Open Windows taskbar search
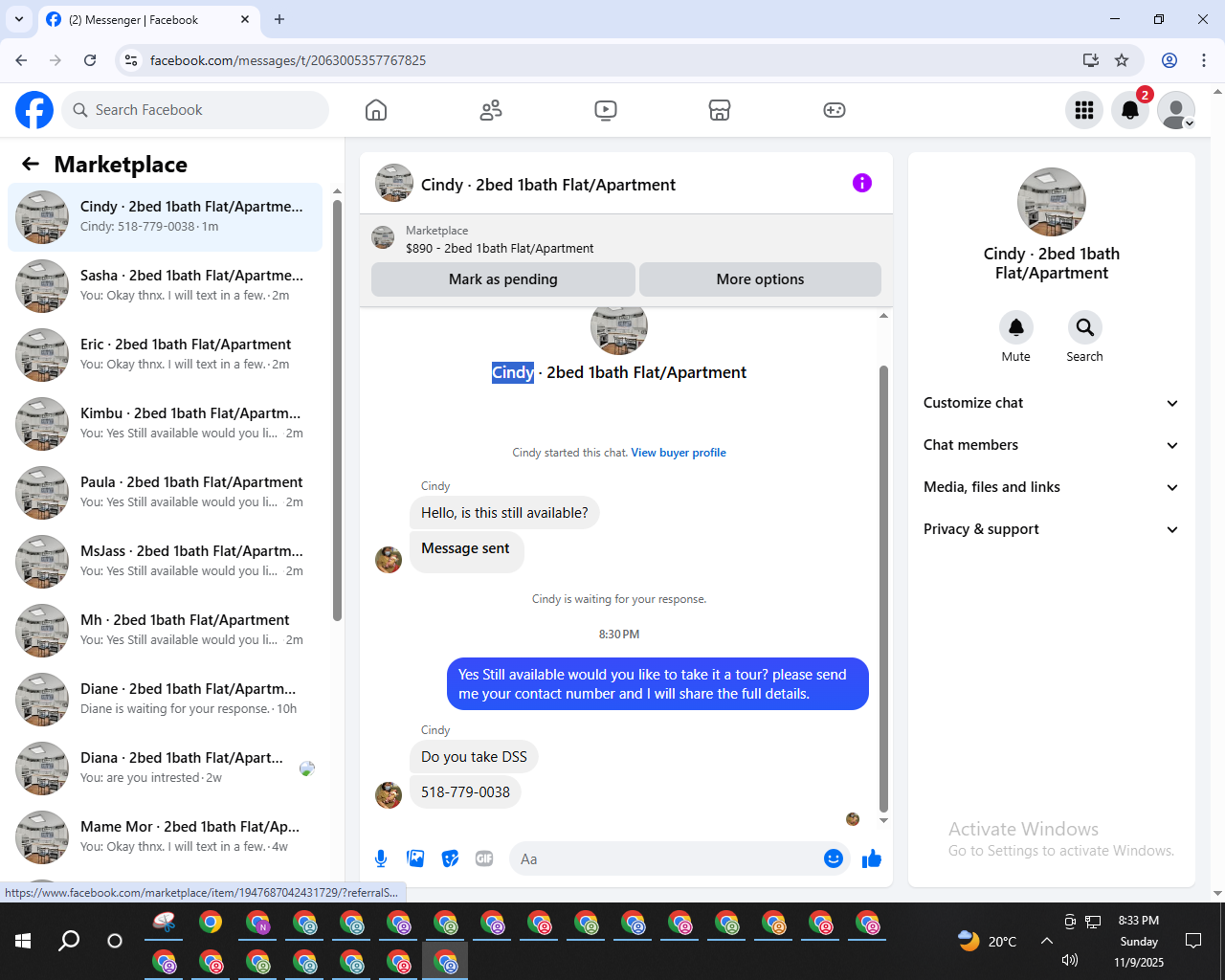Image resolution: width=1225 pixels, height=980 pixels. (x=69, y=941)
